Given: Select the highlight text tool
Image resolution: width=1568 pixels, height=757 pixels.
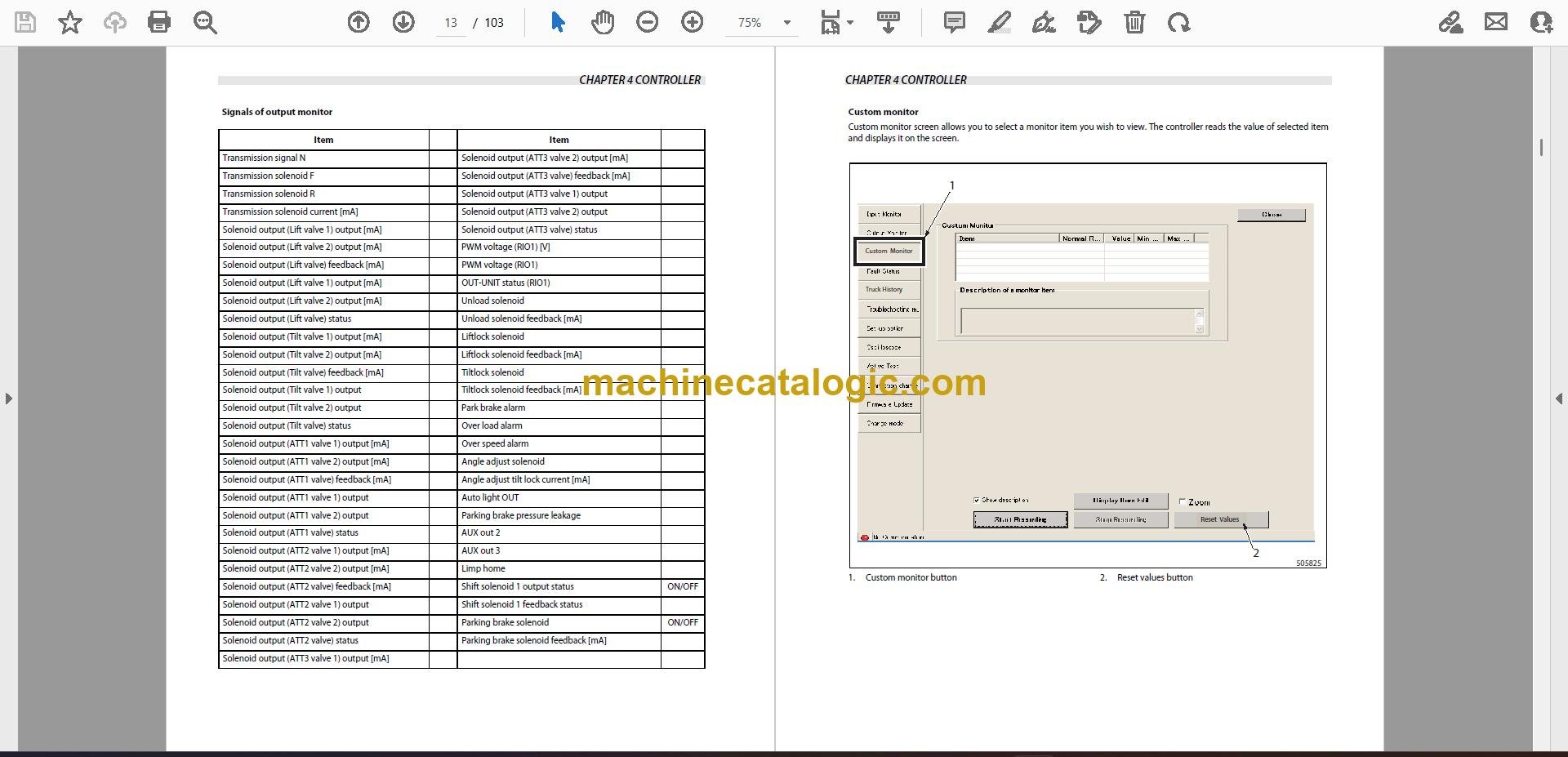Looking at the screenshot, I should pos(999,22).
